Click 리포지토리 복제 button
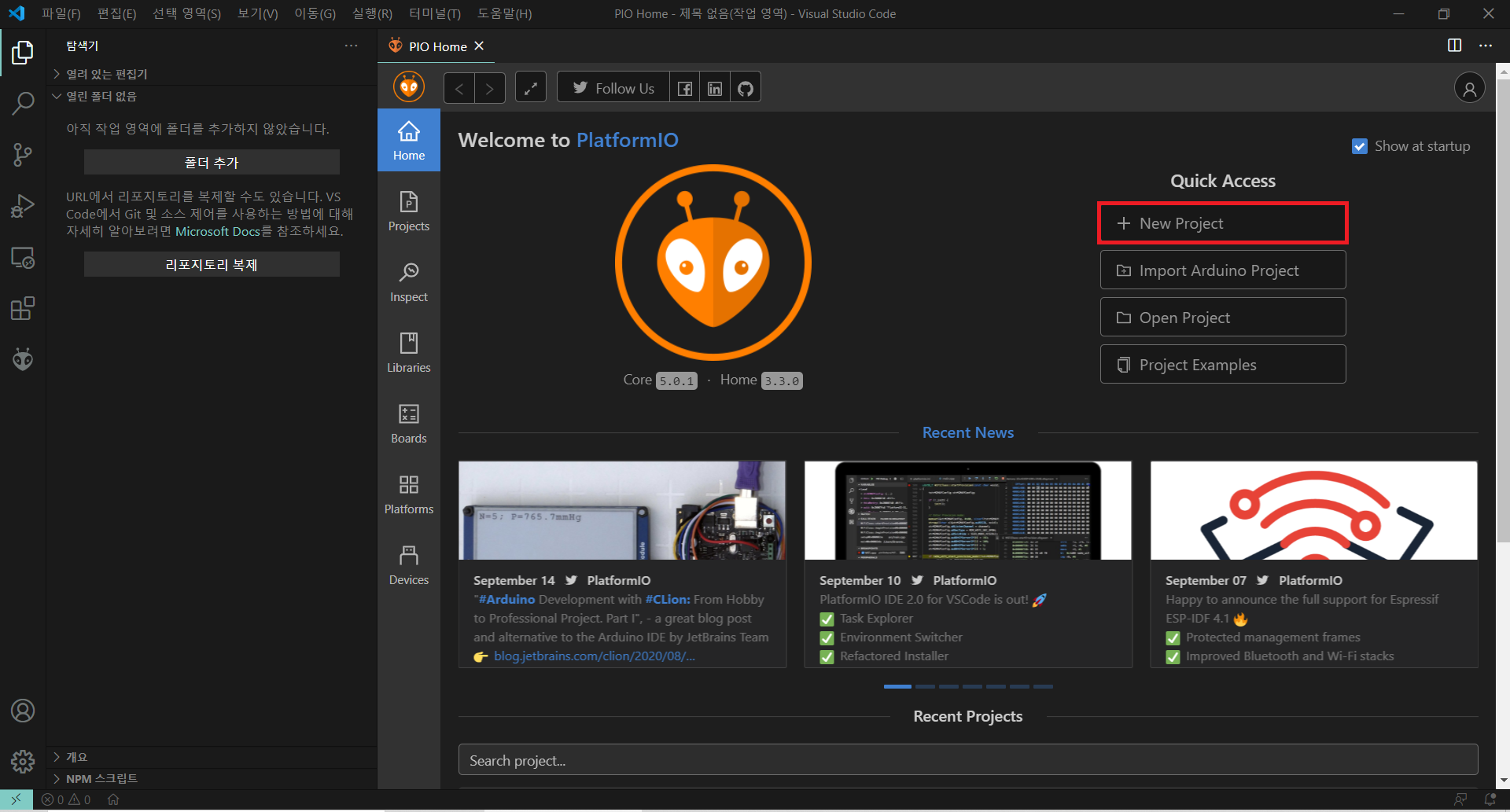 click(x=212, y=264)
